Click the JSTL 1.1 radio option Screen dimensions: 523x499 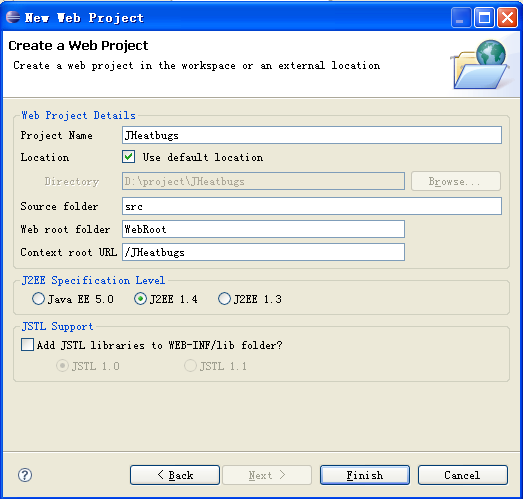click(x=190, y=366)
